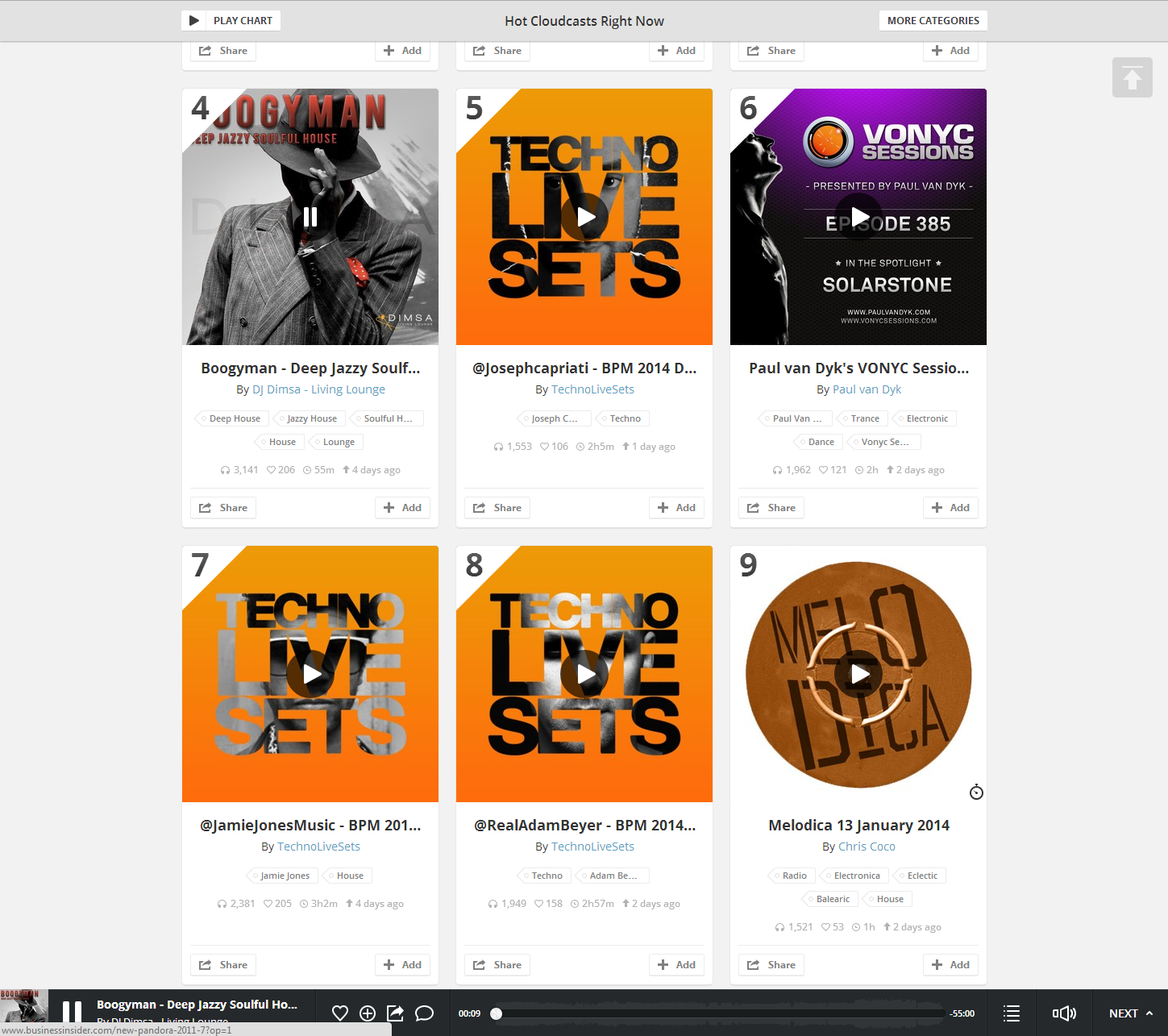Add the @Josephcapriati cloudcast
Viewport: 1168px width, 1036px height.
[676, 508]
